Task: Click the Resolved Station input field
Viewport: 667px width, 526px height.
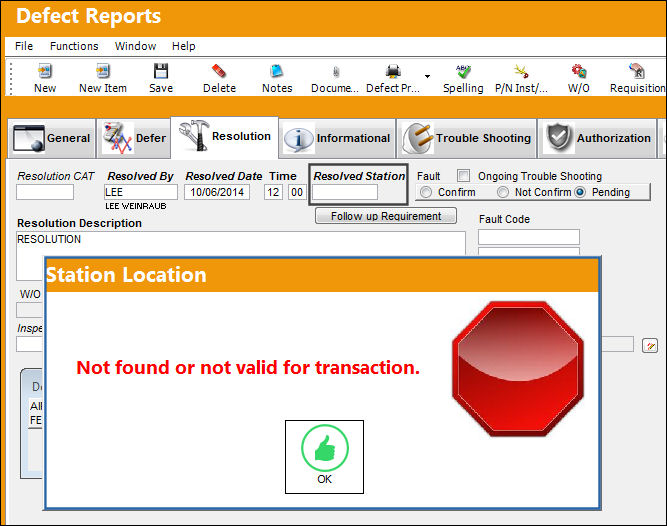Action: (x=345, y=192)
